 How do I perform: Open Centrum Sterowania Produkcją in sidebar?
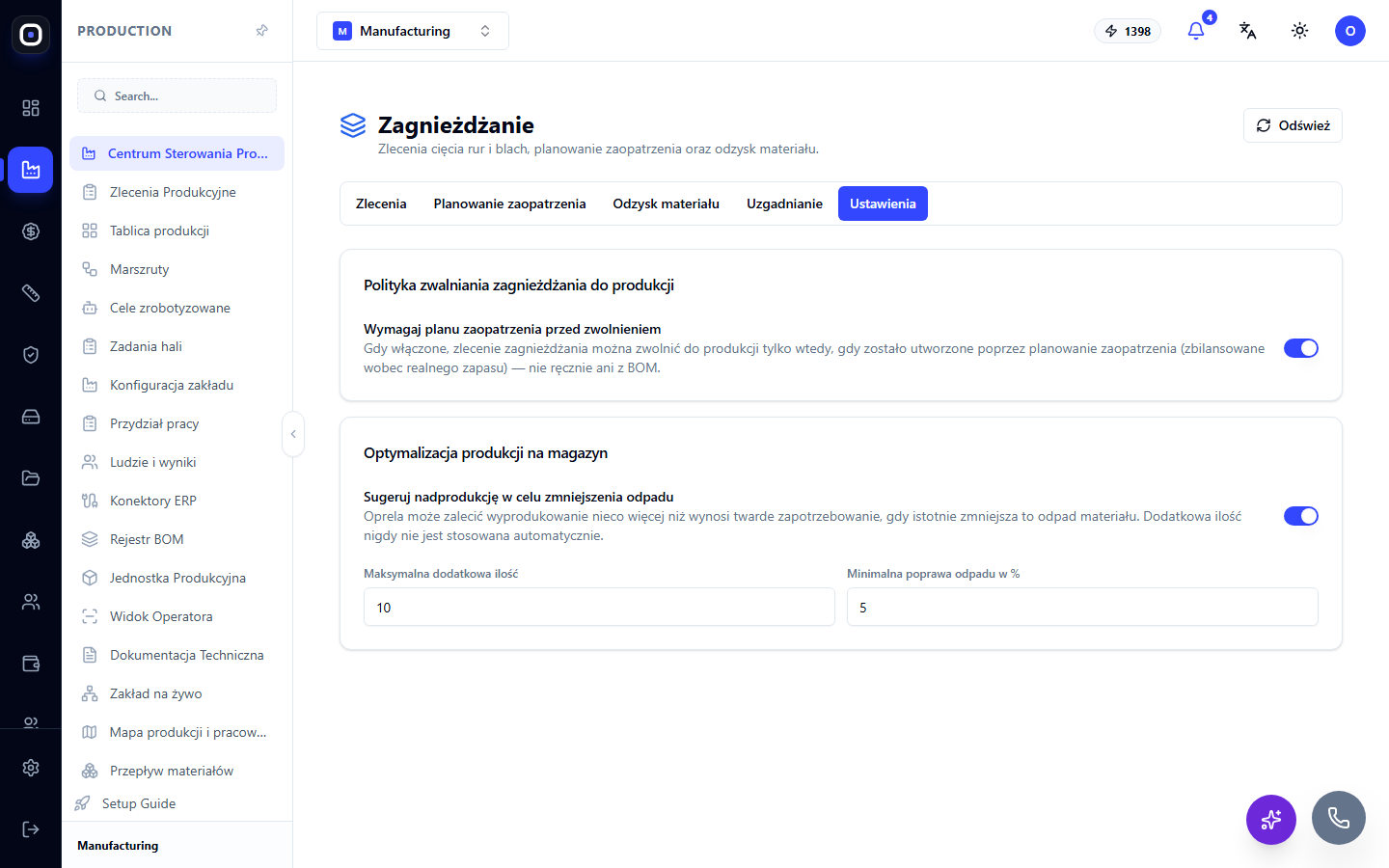pos(177,153)
